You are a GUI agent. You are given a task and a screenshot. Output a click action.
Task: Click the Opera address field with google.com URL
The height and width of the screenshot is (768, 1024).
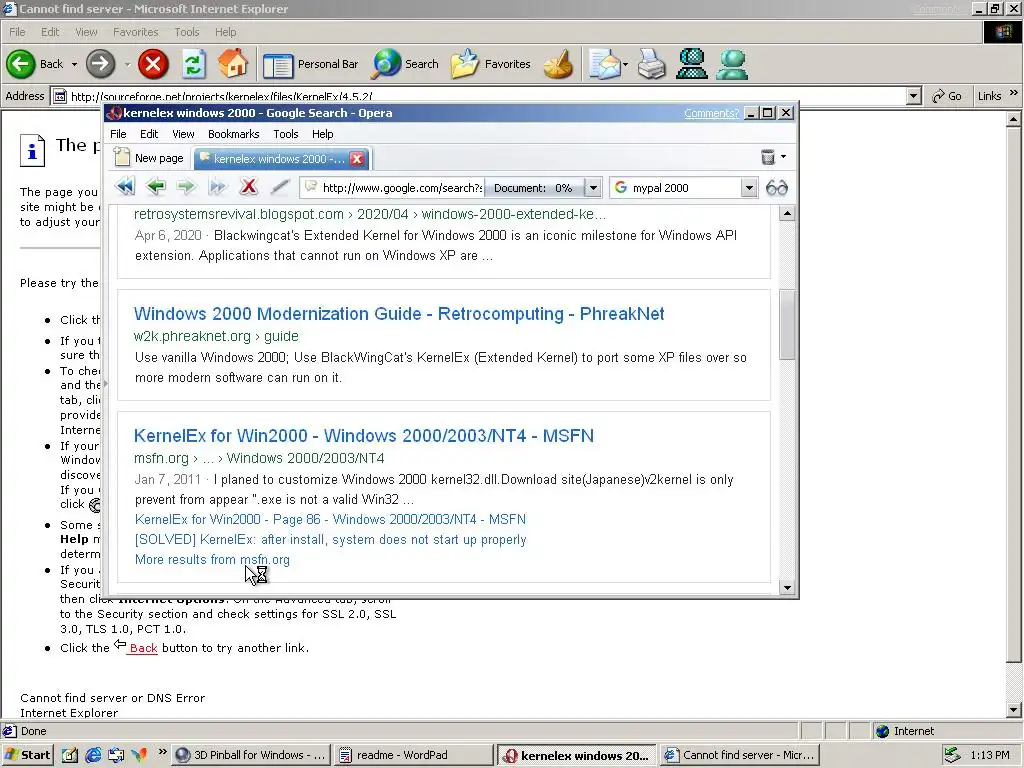click(392, 188)
